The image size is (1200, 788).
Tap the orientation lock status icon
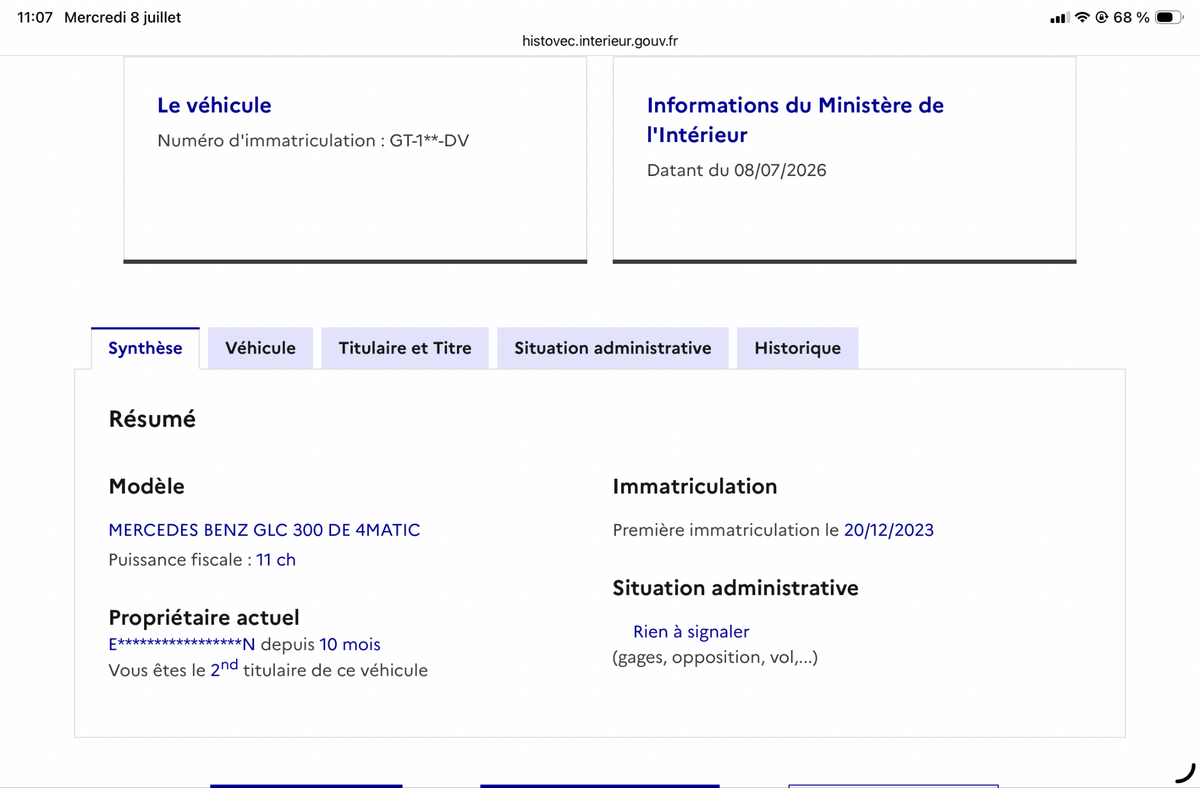(x=1102, y=18)
